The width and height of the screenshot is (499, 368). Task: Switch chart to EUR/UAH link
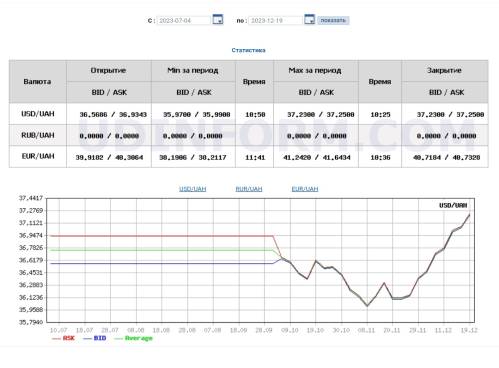point(305,189)
